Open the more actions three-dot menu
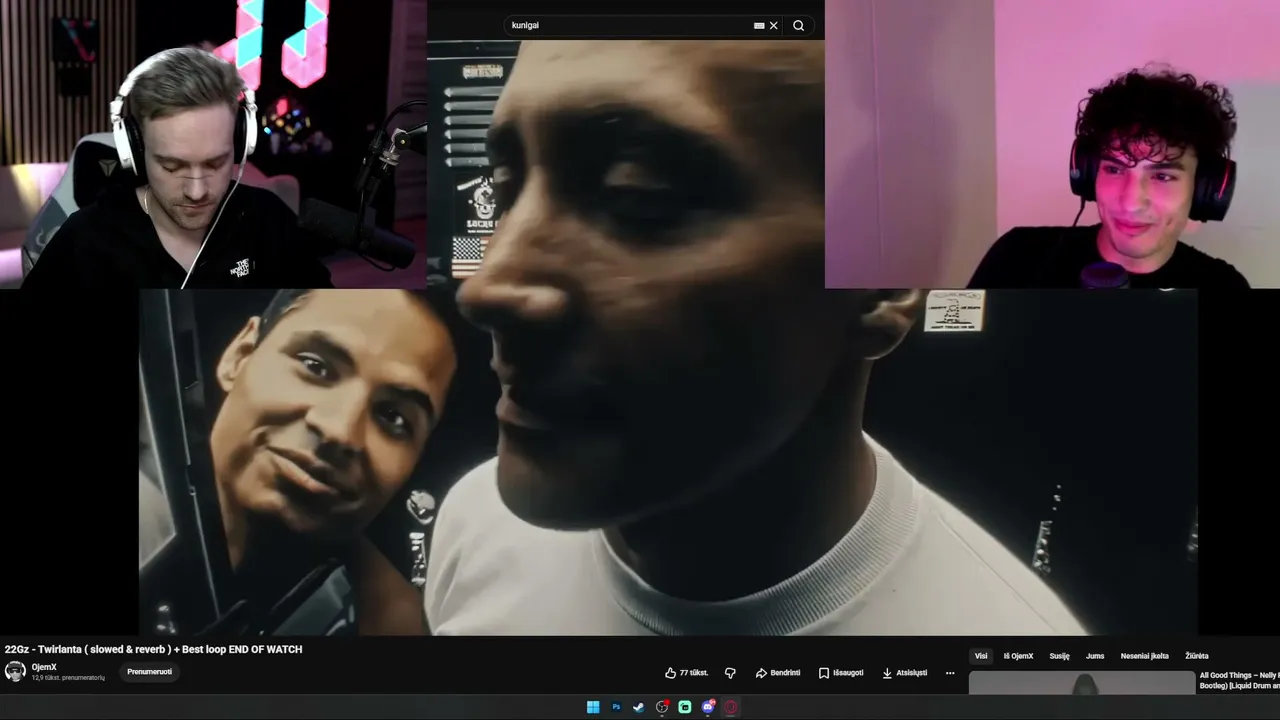Image resolution: width=1280 pixels, height=720 pixels. [x=950, y=673]
